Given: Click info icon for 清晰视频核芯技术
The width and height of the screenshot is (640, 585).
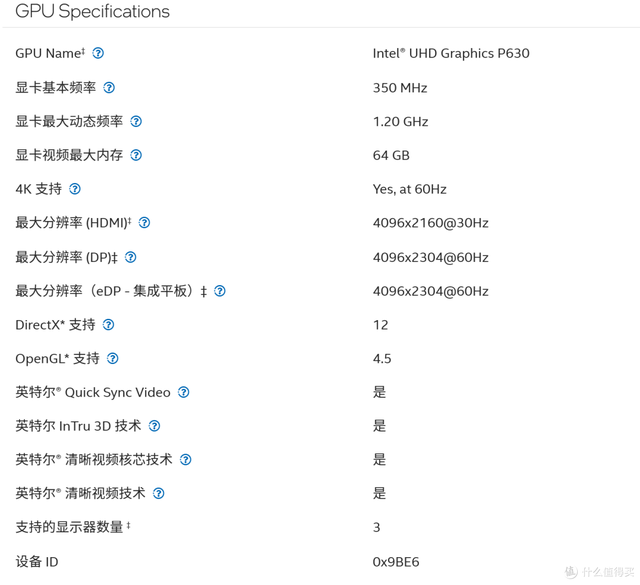Looking at the screenshot, I should pos(186,460).
